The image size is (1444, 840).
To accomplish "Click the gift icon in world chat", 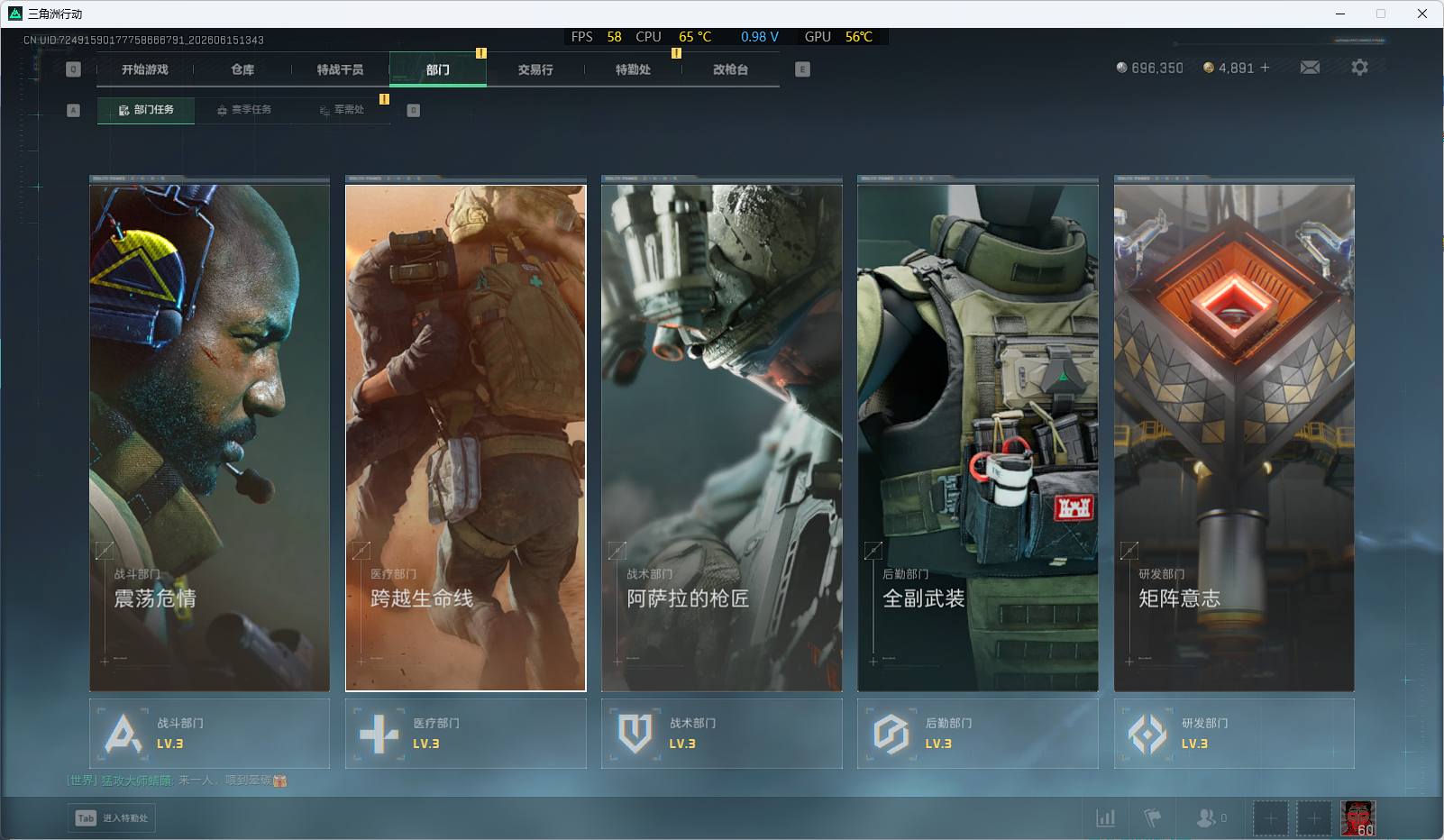I will (x=280, y=781).
